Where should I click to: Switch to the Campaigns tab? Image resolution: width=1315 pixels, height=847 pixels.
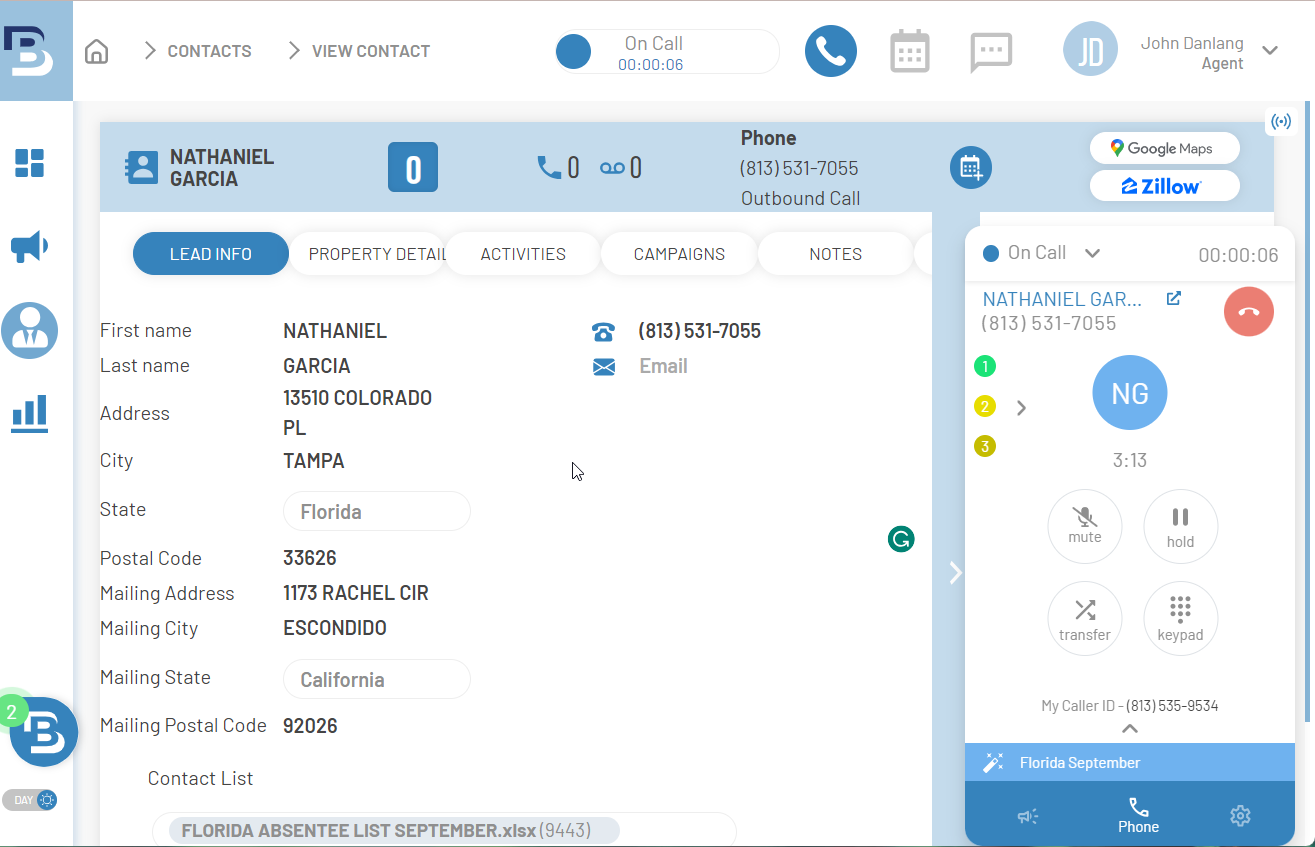pos(679,254)
